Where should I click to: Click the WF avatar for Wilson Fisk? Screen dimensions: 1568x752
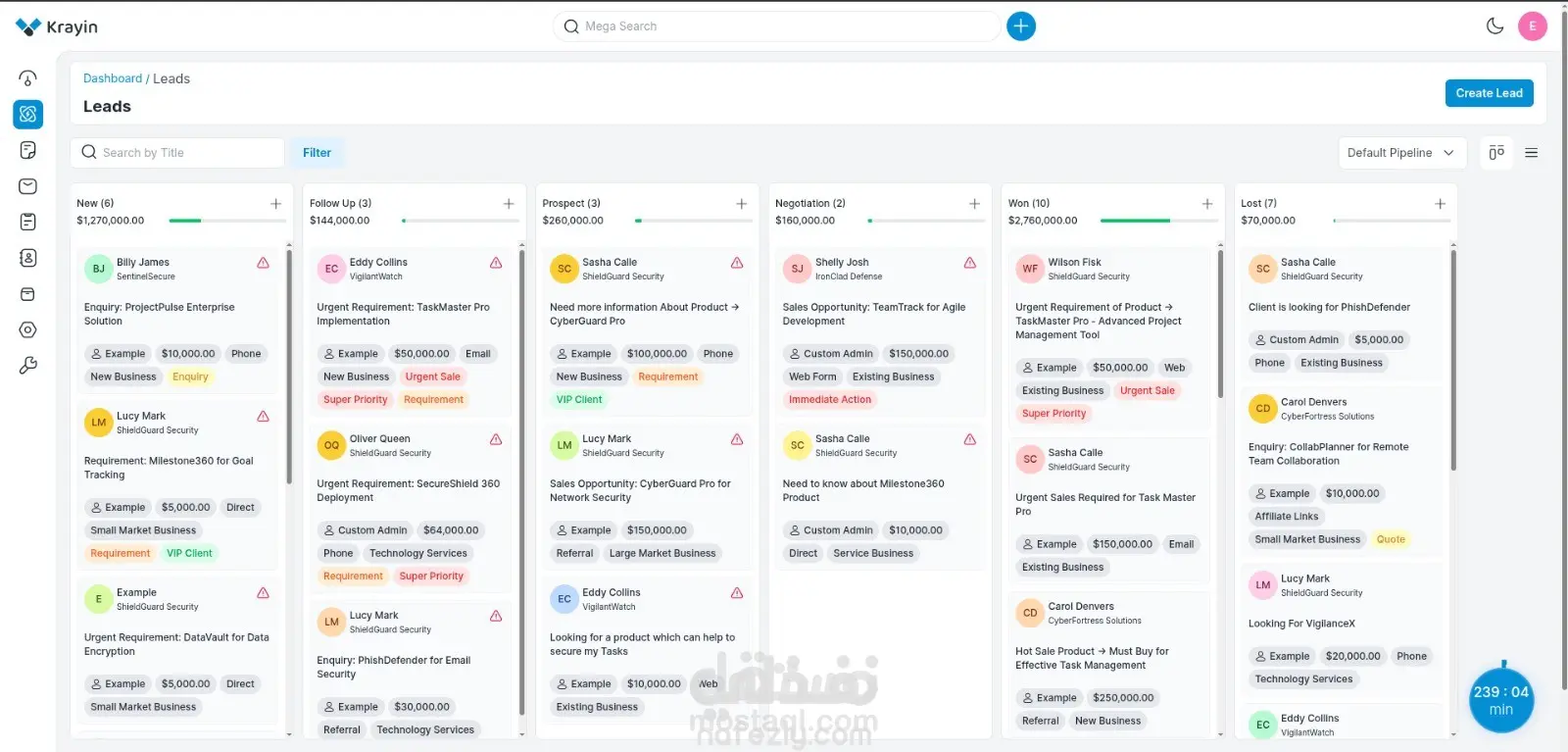click(x=1030, y=269)
